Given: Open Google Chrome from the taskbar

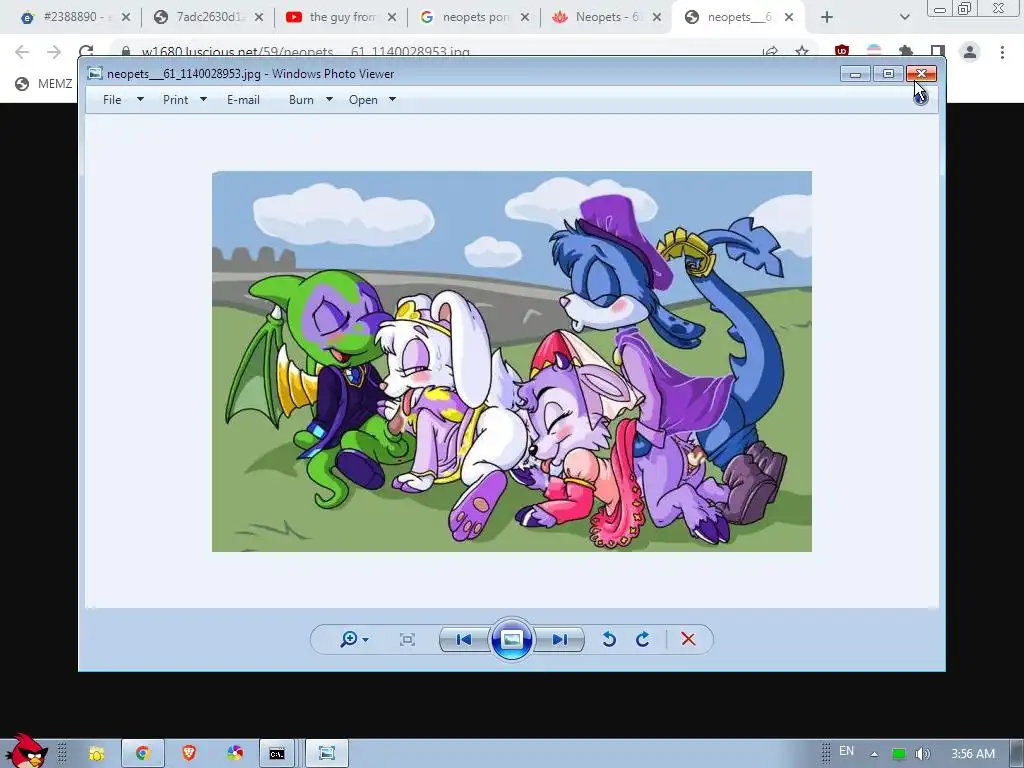Looking at the screenshot, I should tap(142, 754).
